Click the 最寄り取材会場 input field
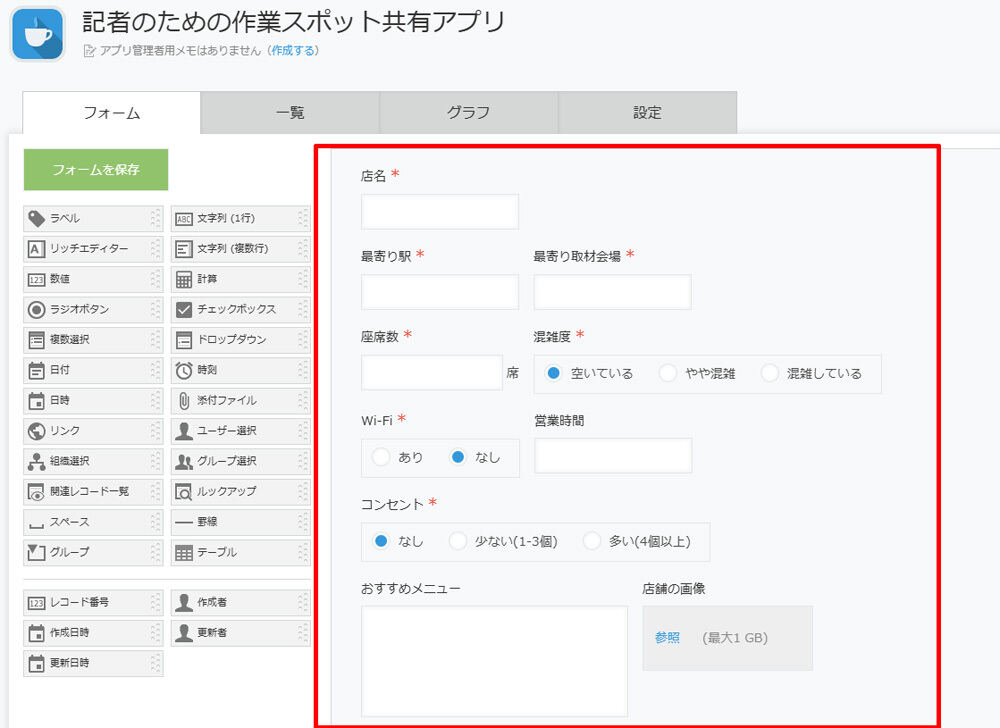The image size is (1000, 728). [612, 292]
